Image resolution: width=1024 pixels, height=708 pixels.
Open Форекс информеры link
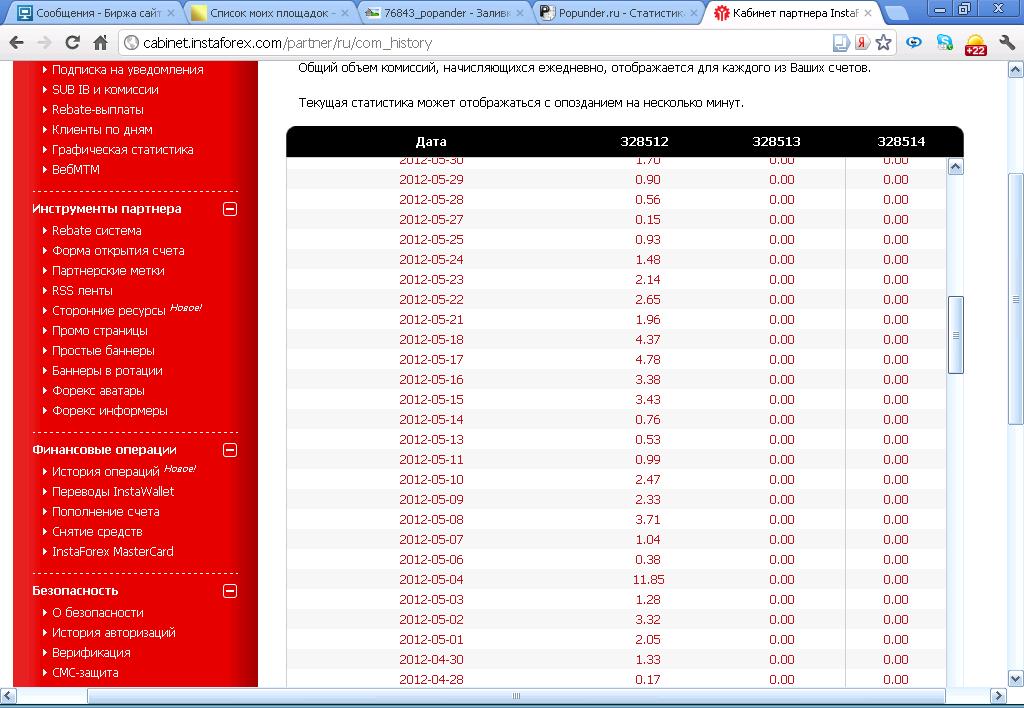pyautogui.click(x=110, y=411)
